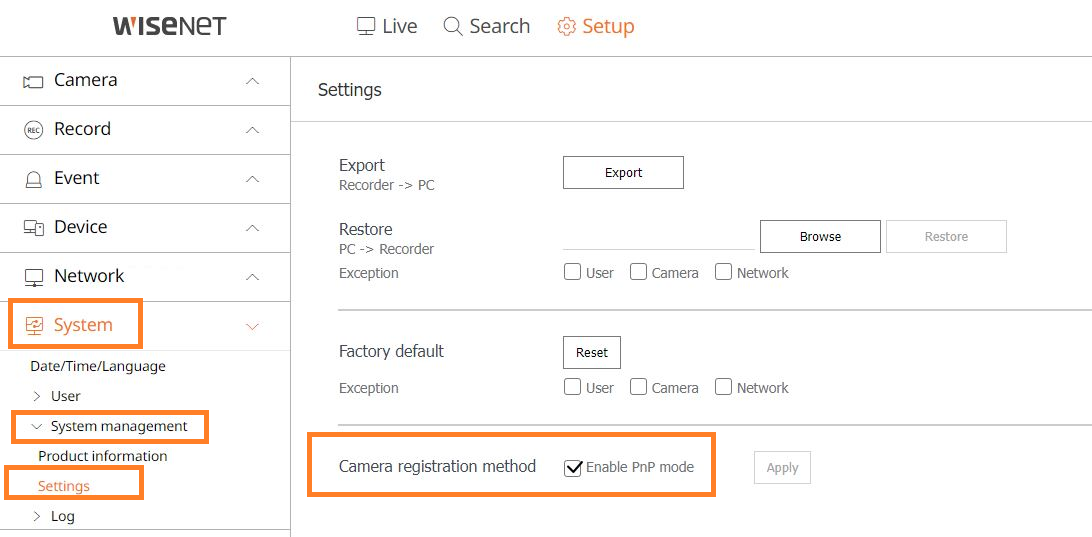Open Date/Time/Language menu item
Viewport: 1092px width, 537px height.
tap(98, 366)
